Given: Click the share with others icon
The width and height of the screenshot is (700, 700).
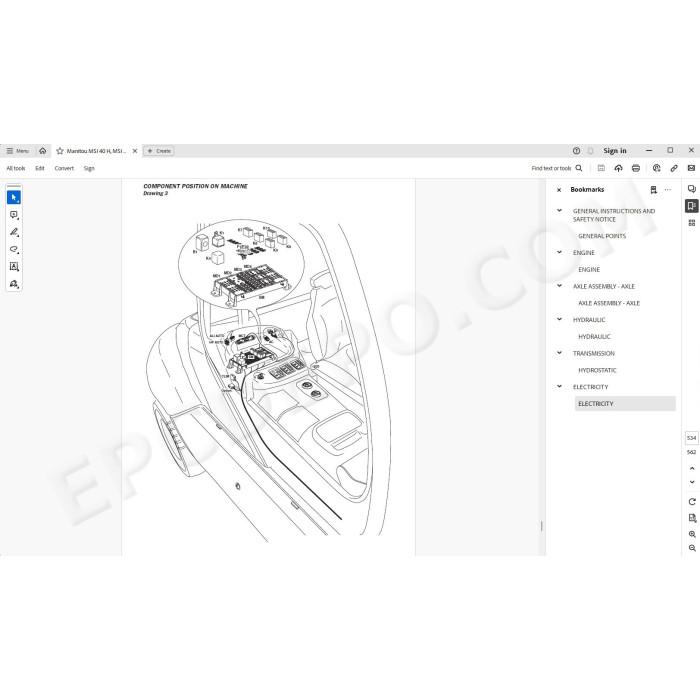Looking at the screenshot, I should [x=656, y=168].
